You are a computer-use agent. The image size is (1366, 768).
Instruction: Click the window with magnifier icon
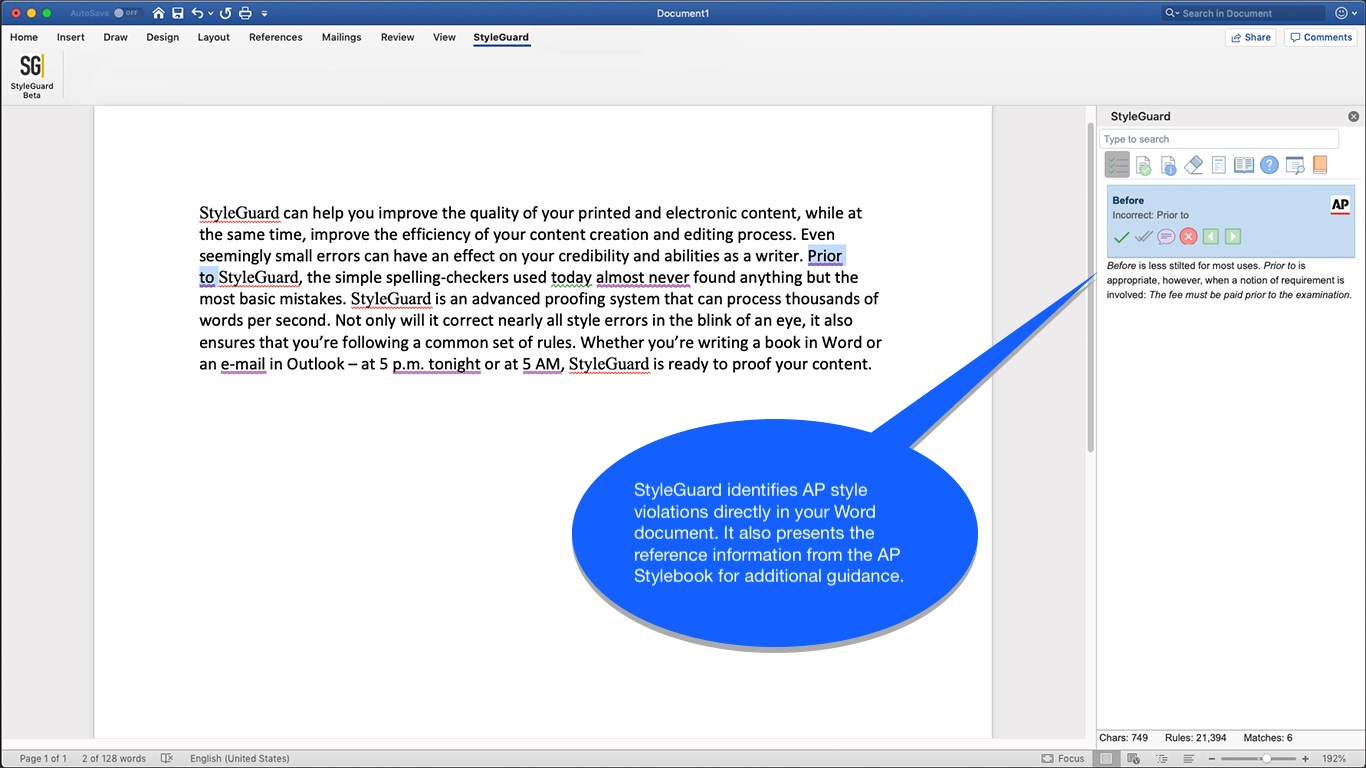tap(1295, 165)
